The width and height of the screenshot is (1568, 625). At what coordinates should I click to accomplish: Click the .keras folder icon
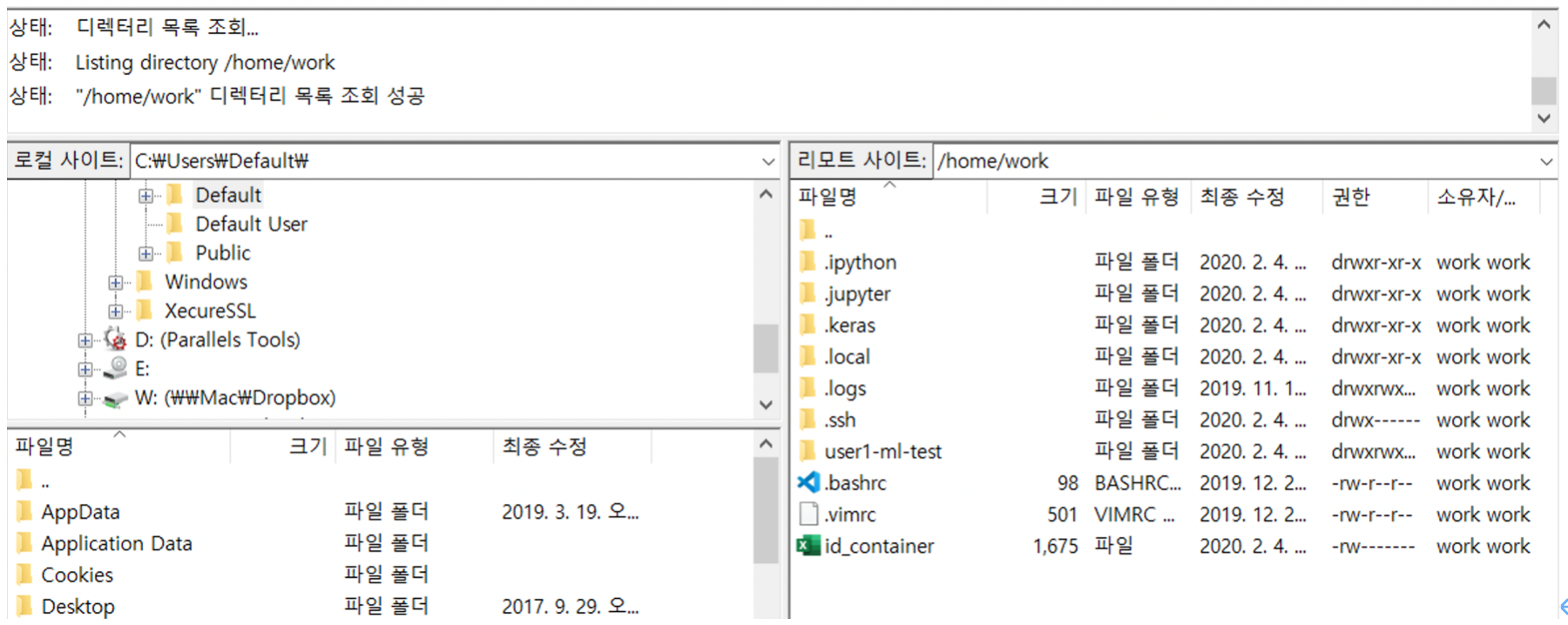coord(808,325)
